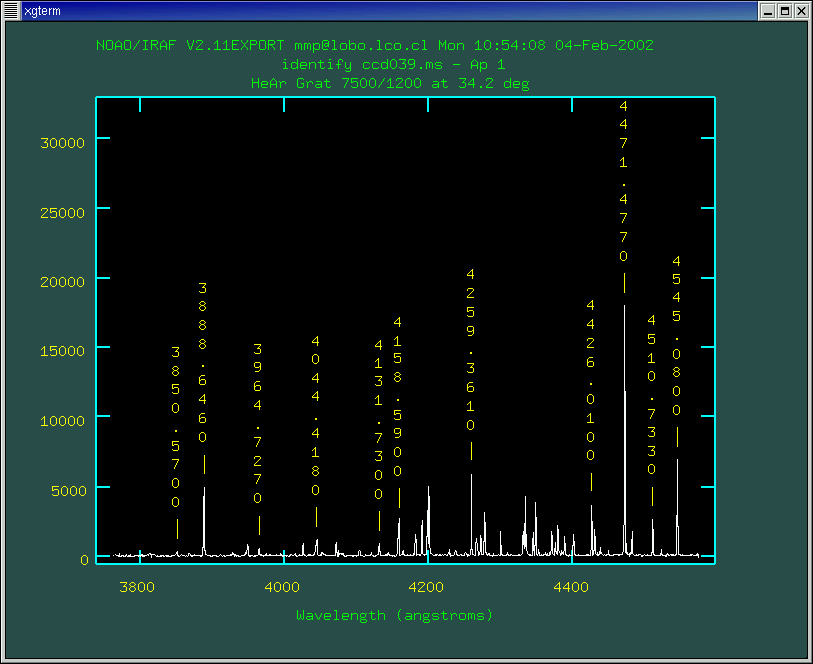Click the HeAr Grat 7500/1200 subtitle

coord(390,83)
